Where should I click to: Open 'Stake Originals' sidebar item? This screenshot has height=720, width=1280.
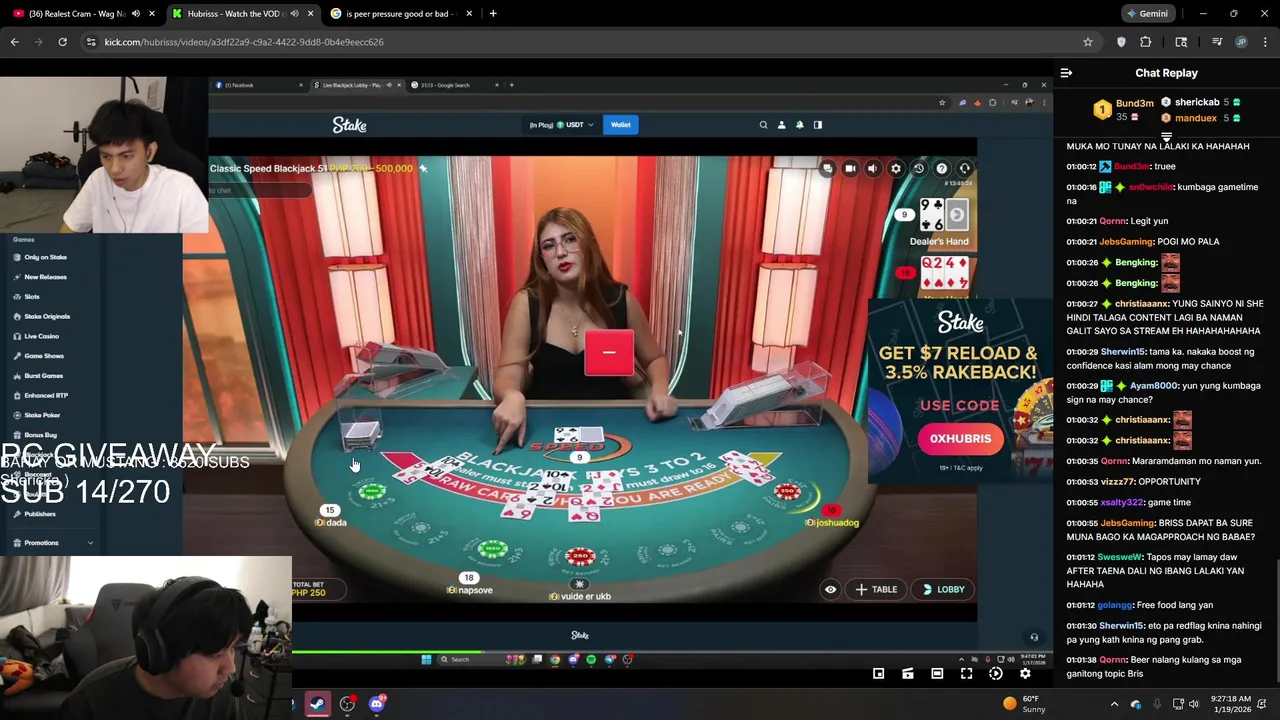pyautogui.click(x=47, y=316)
